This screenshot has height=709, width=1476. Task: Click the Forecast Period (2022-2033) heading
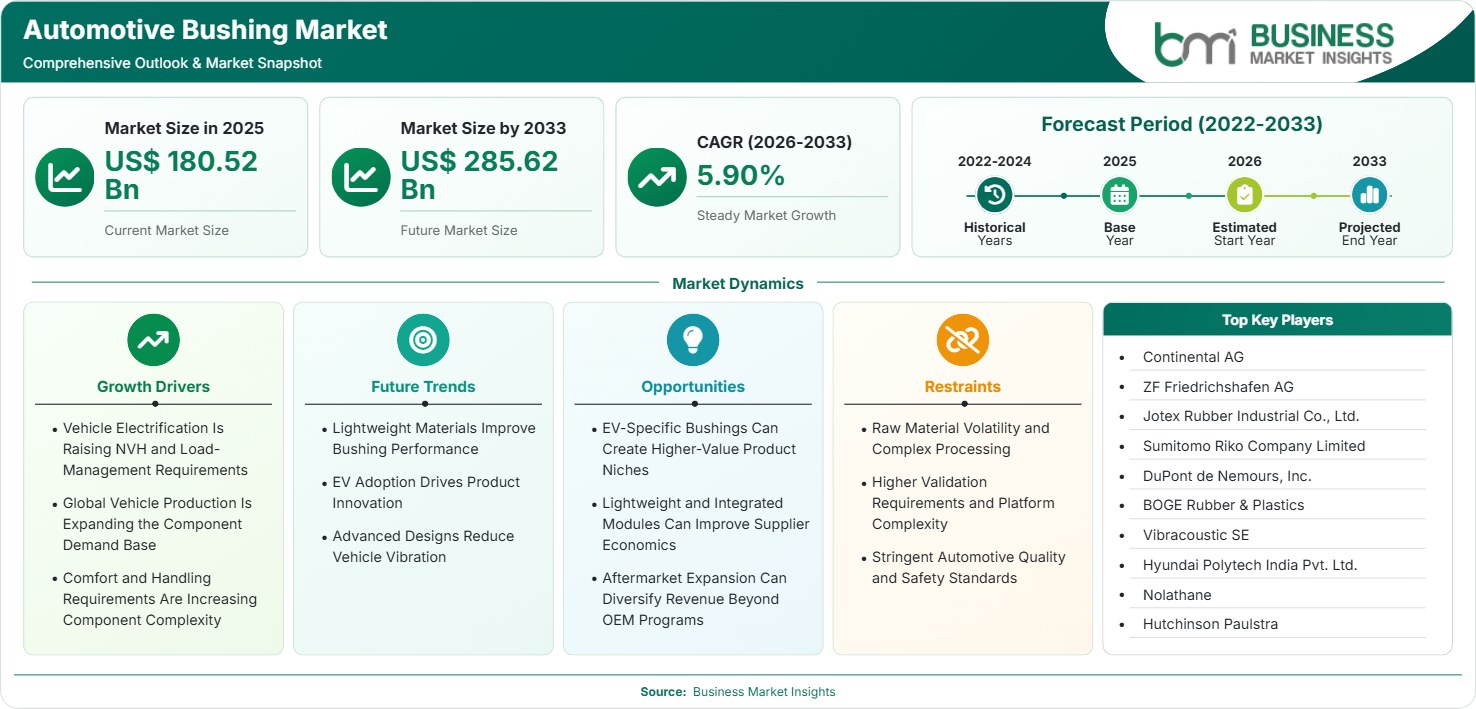tap(1182, 124)
